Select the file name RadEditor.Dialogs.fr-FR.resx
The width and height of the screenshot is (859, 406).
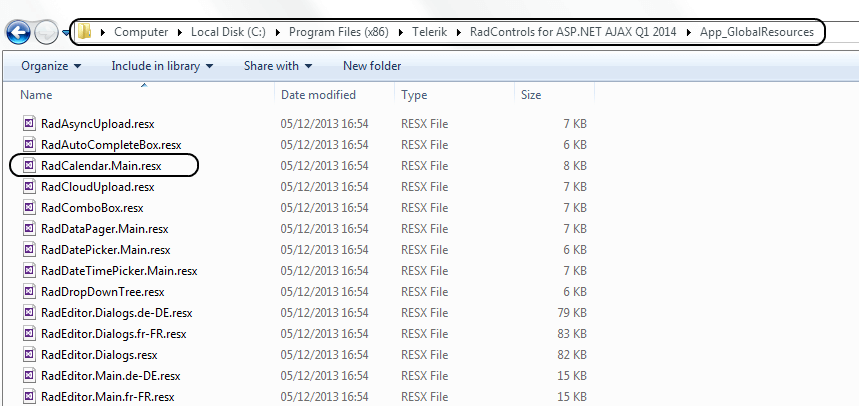pos(115,334)
